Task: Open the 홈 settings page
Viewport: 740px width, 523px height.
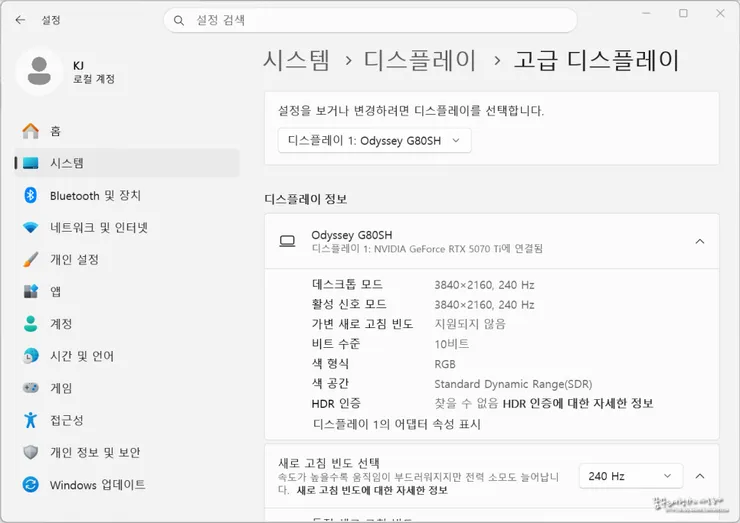Action: pyautogui.click(x=126, y=131)
